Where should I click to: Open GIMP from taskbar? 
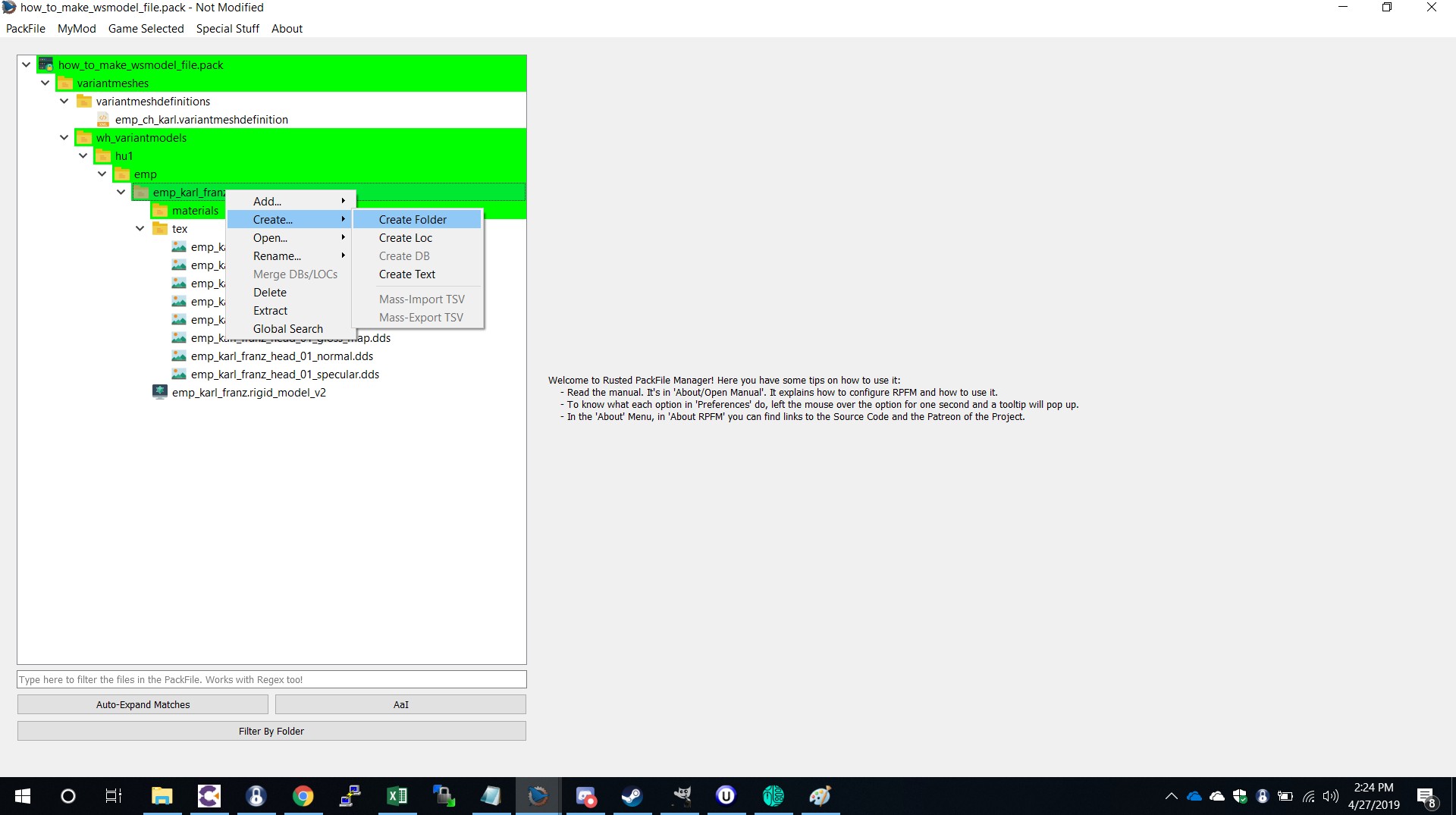[680, 796]
